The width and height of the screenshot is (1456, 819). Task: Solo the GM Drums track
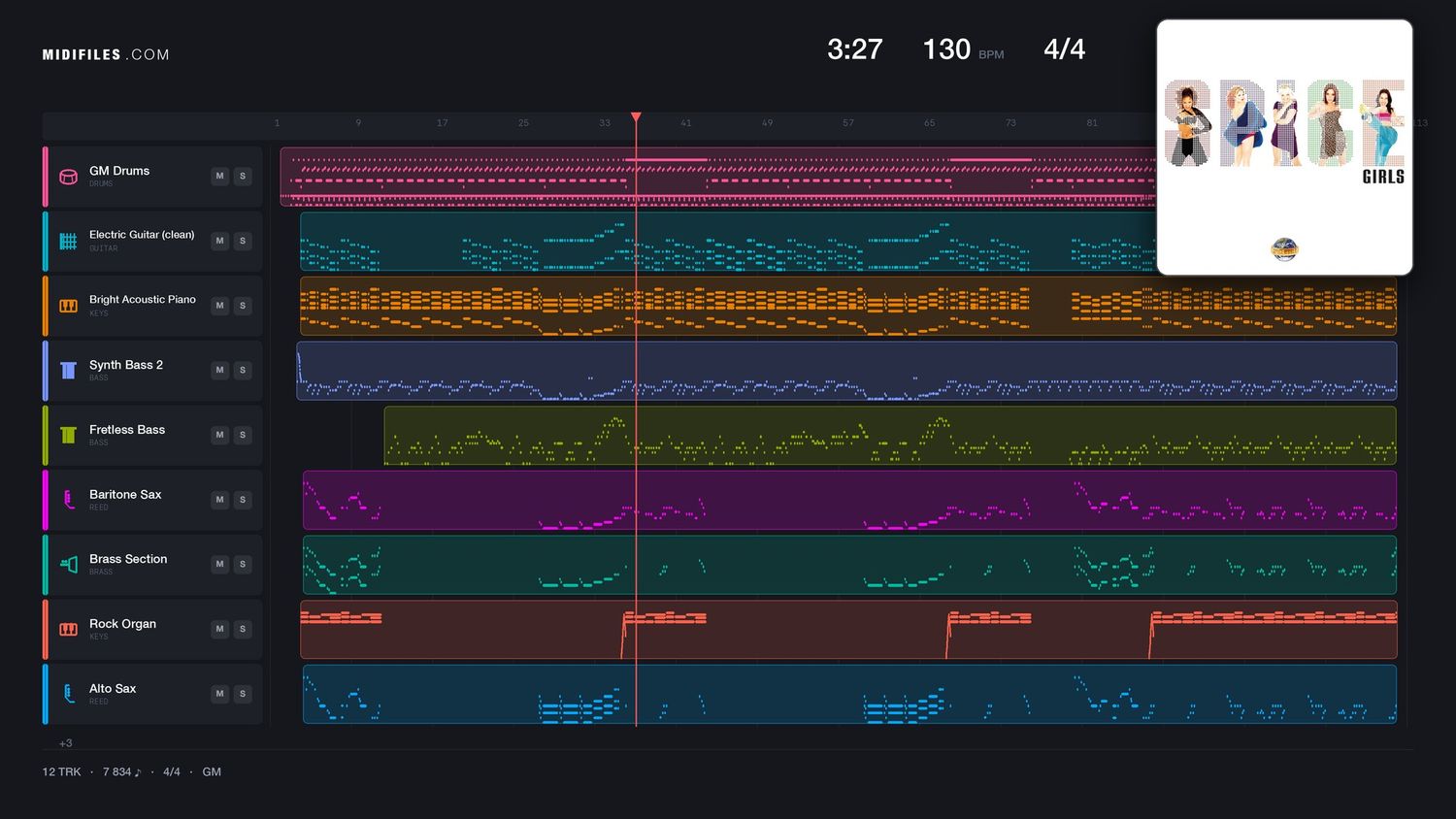point(243,177)
